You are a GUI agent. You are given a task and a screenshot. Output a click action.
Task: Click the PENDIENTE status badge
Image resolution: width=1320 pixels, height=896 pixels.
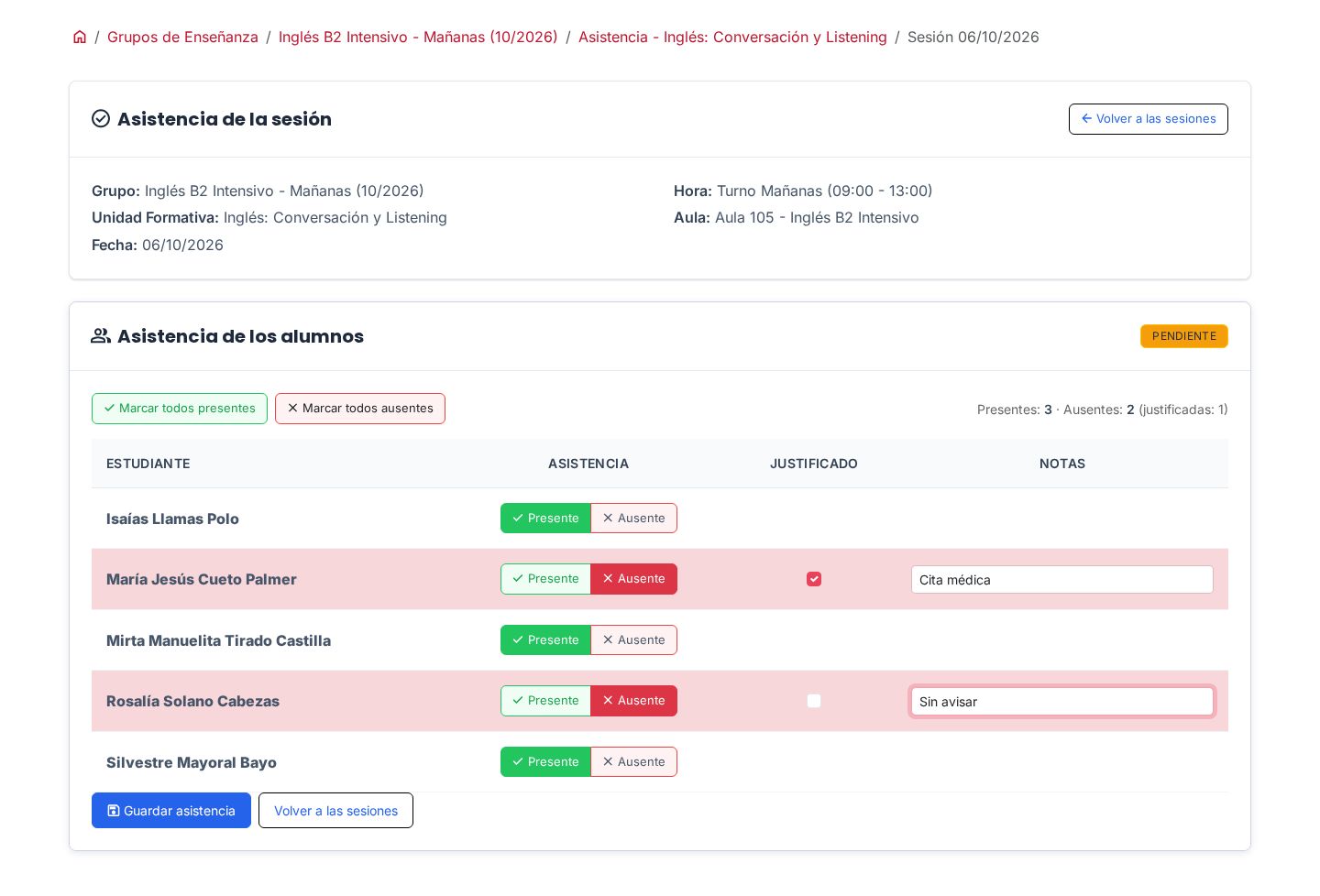[1184, 336]
